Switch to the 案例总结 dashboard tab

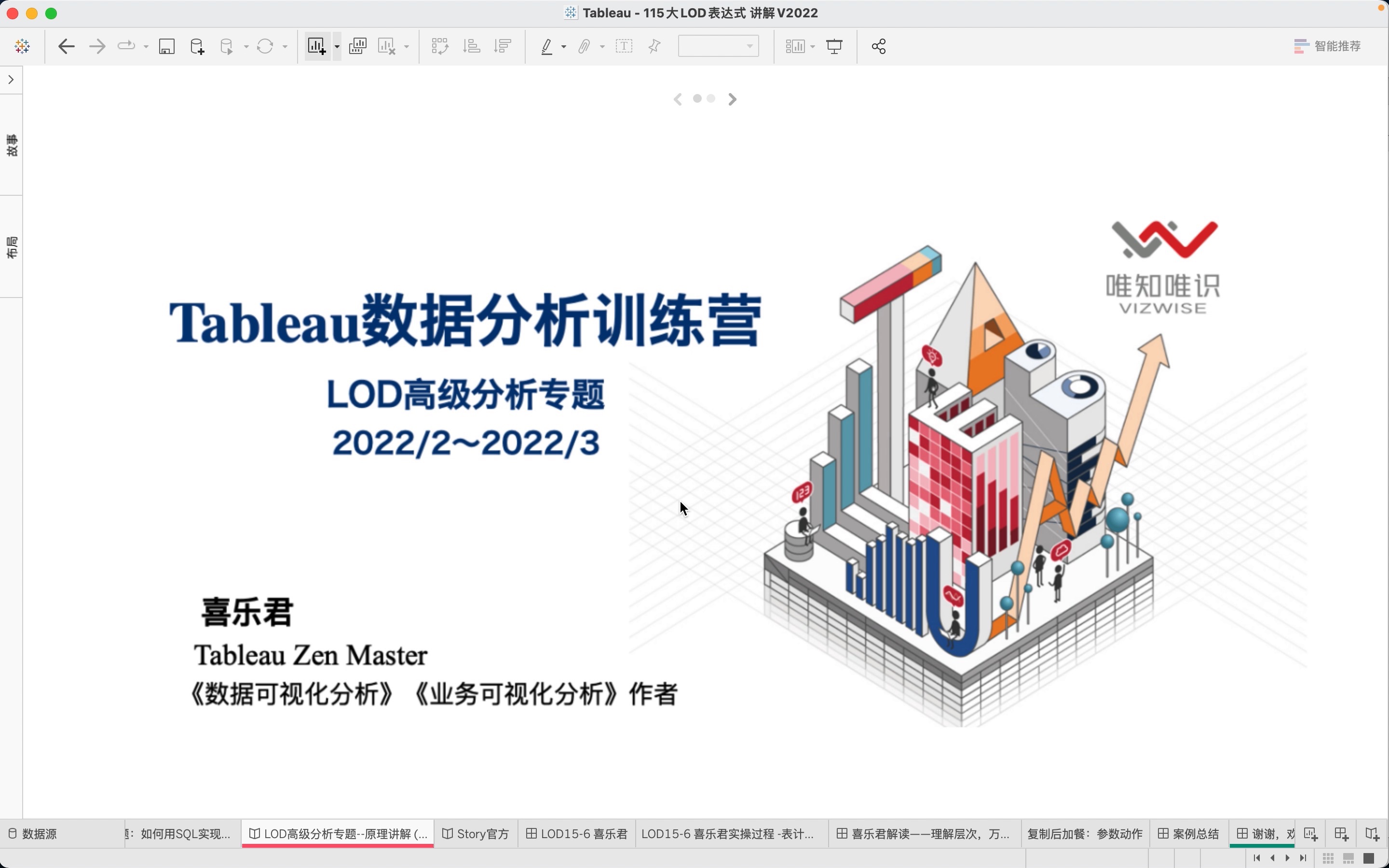[x=1188, y=834]
